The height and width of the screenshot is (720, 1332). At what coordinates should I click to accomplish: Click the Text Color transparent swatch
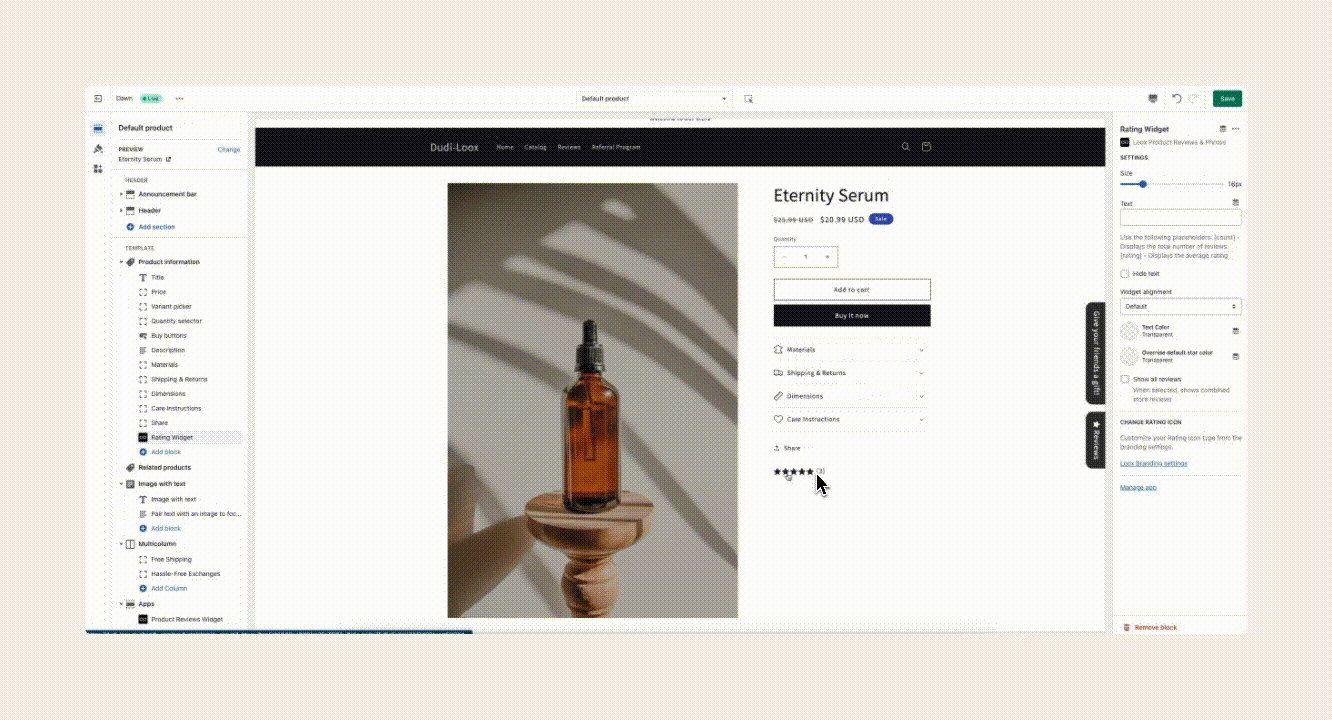point(1129,330)
